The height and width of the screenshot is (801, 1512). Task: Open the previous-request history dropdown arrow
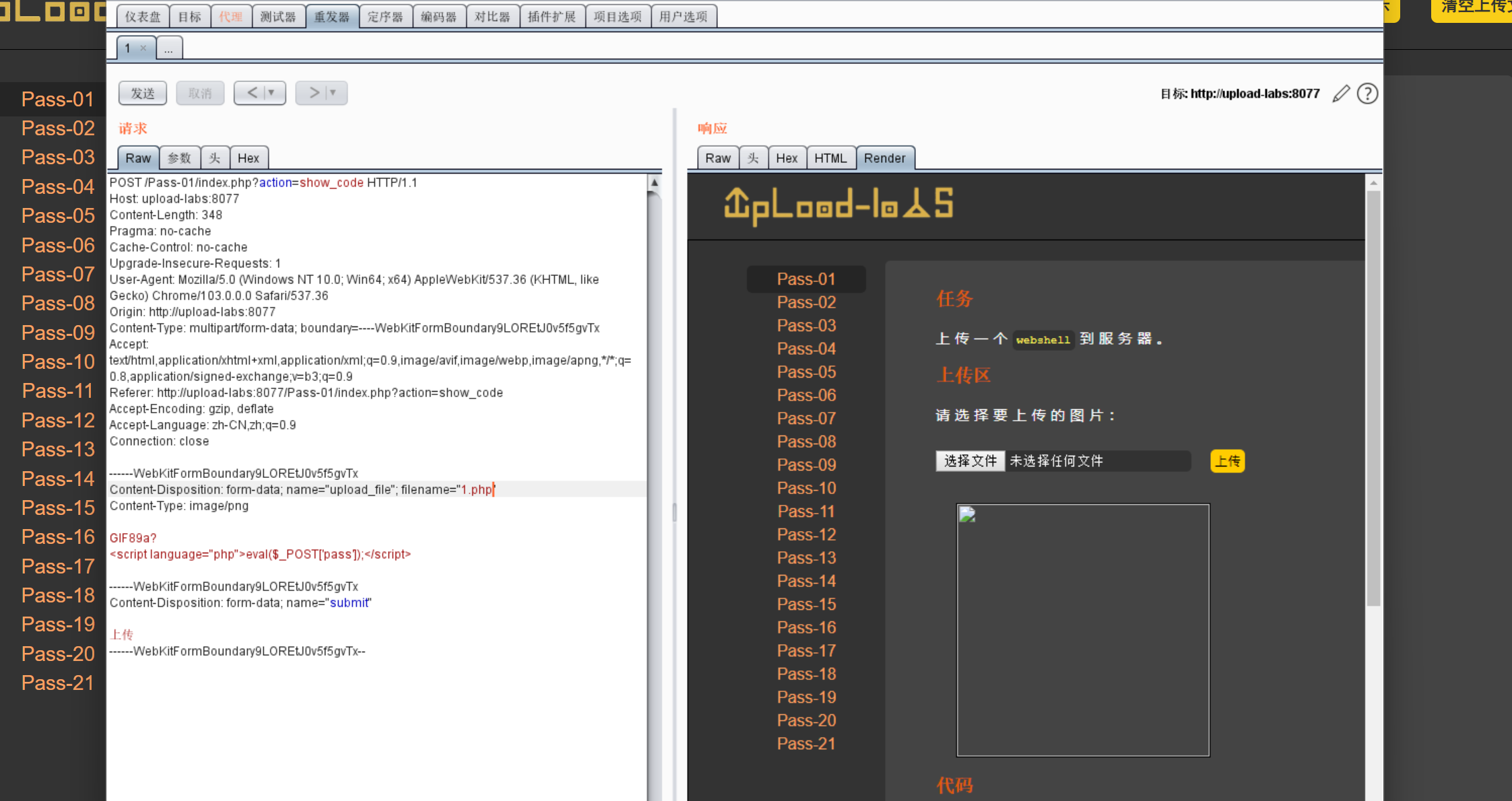pyautogui.click(x=271, y=92)
